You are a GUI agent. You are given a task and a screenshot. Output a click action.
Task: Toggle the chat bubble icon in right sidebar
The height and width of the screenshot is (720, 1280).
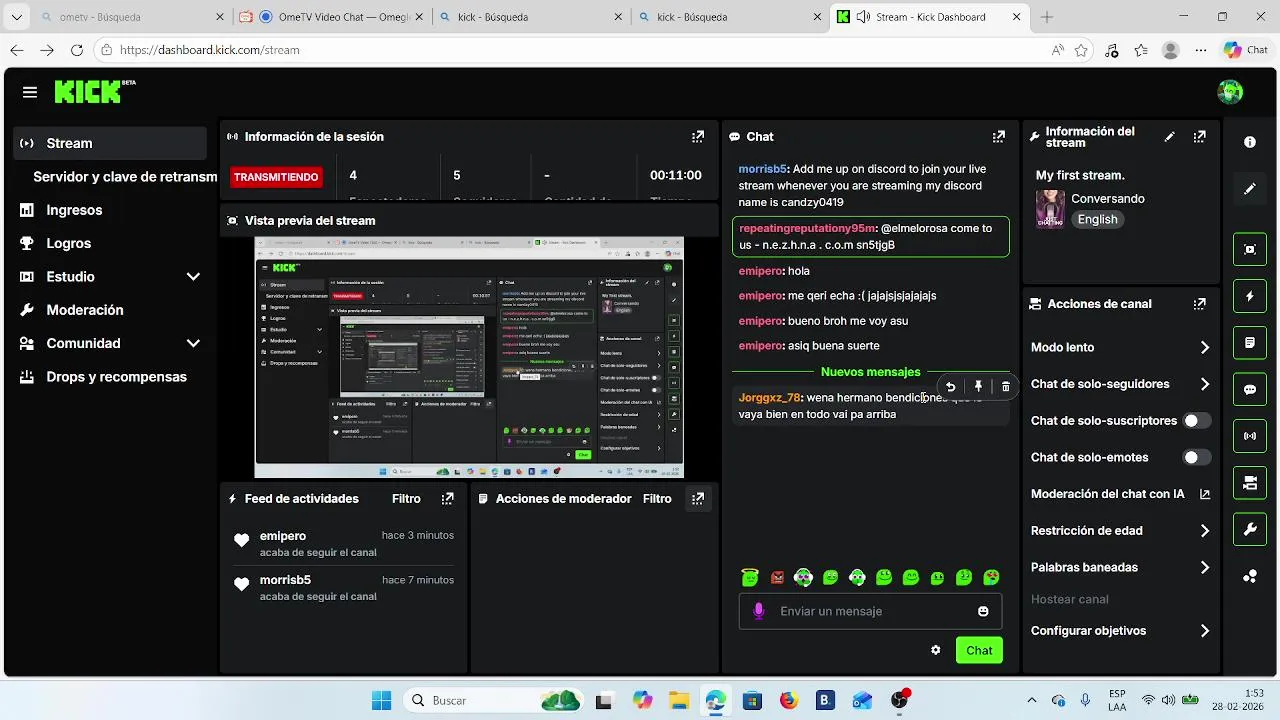(1250, 390)
